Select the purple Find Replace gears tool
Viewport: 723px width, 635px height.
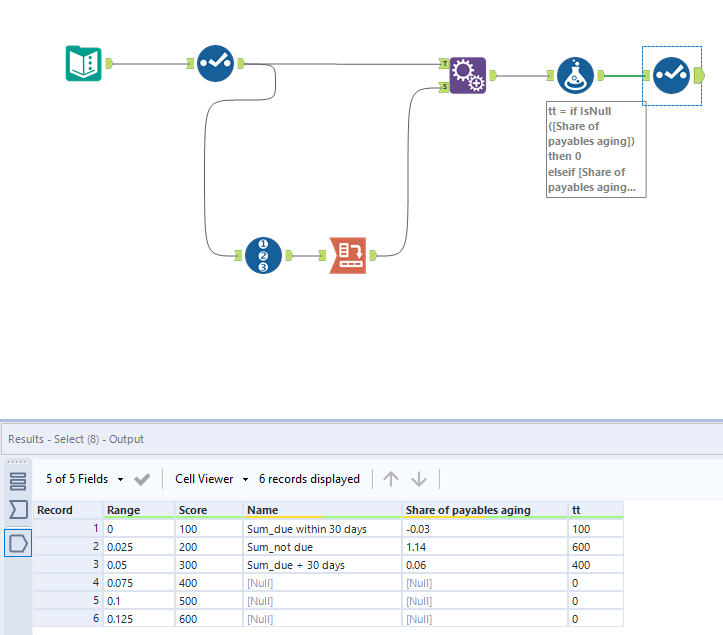468,75
